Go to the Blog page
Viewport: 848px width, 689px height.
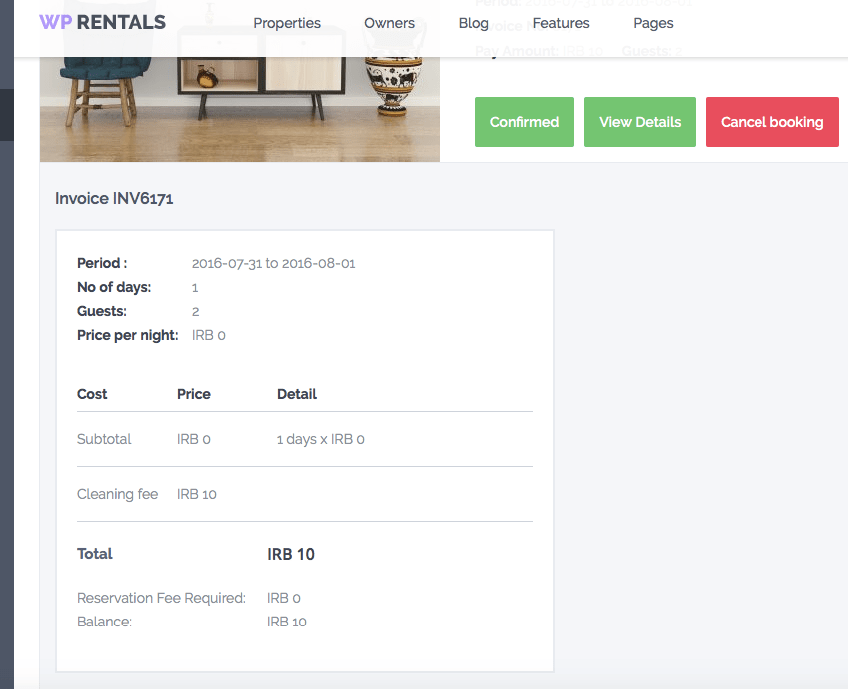coord(473,23)
